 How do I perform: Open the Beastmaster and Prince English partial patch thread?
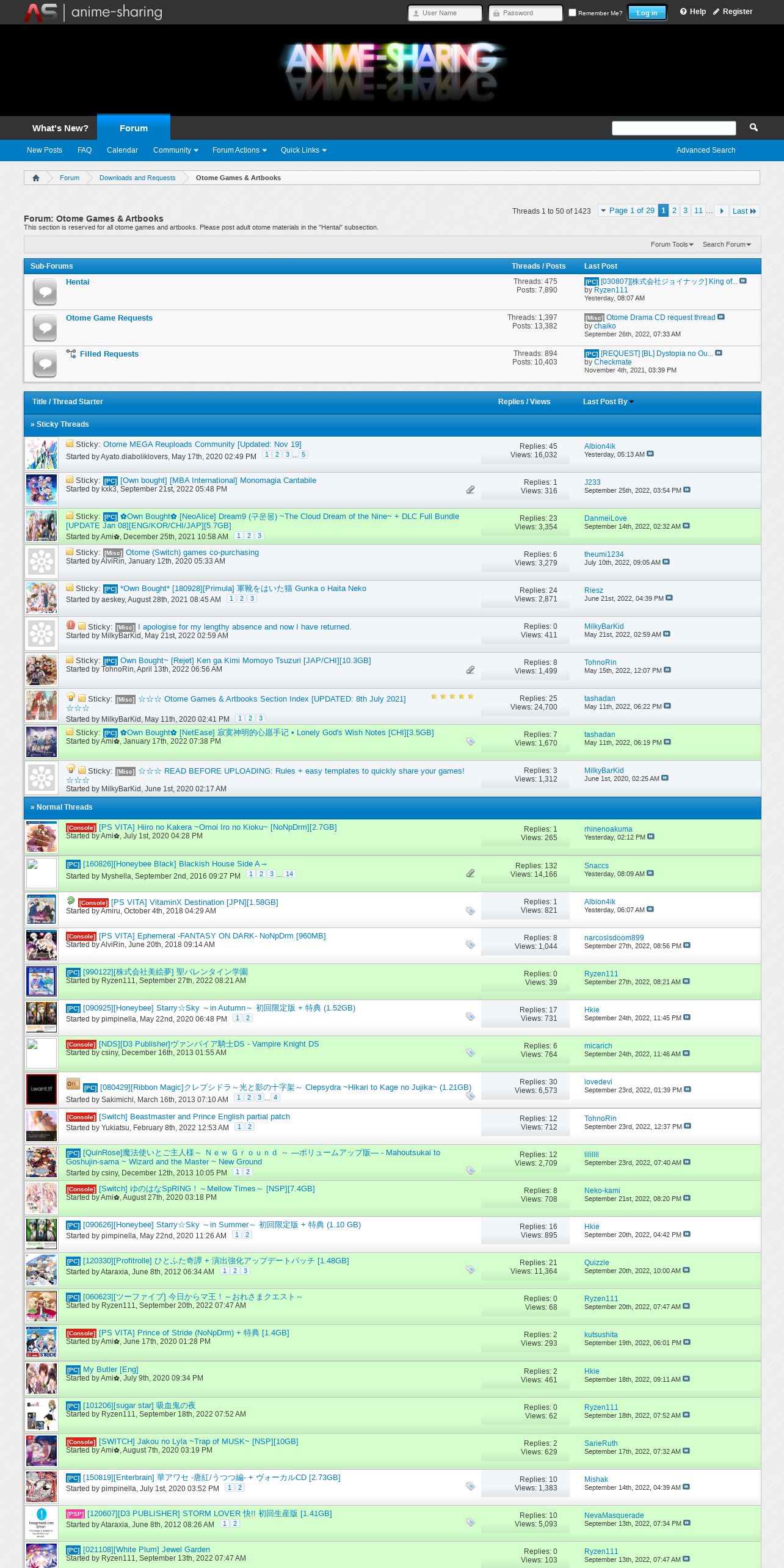195,1117
